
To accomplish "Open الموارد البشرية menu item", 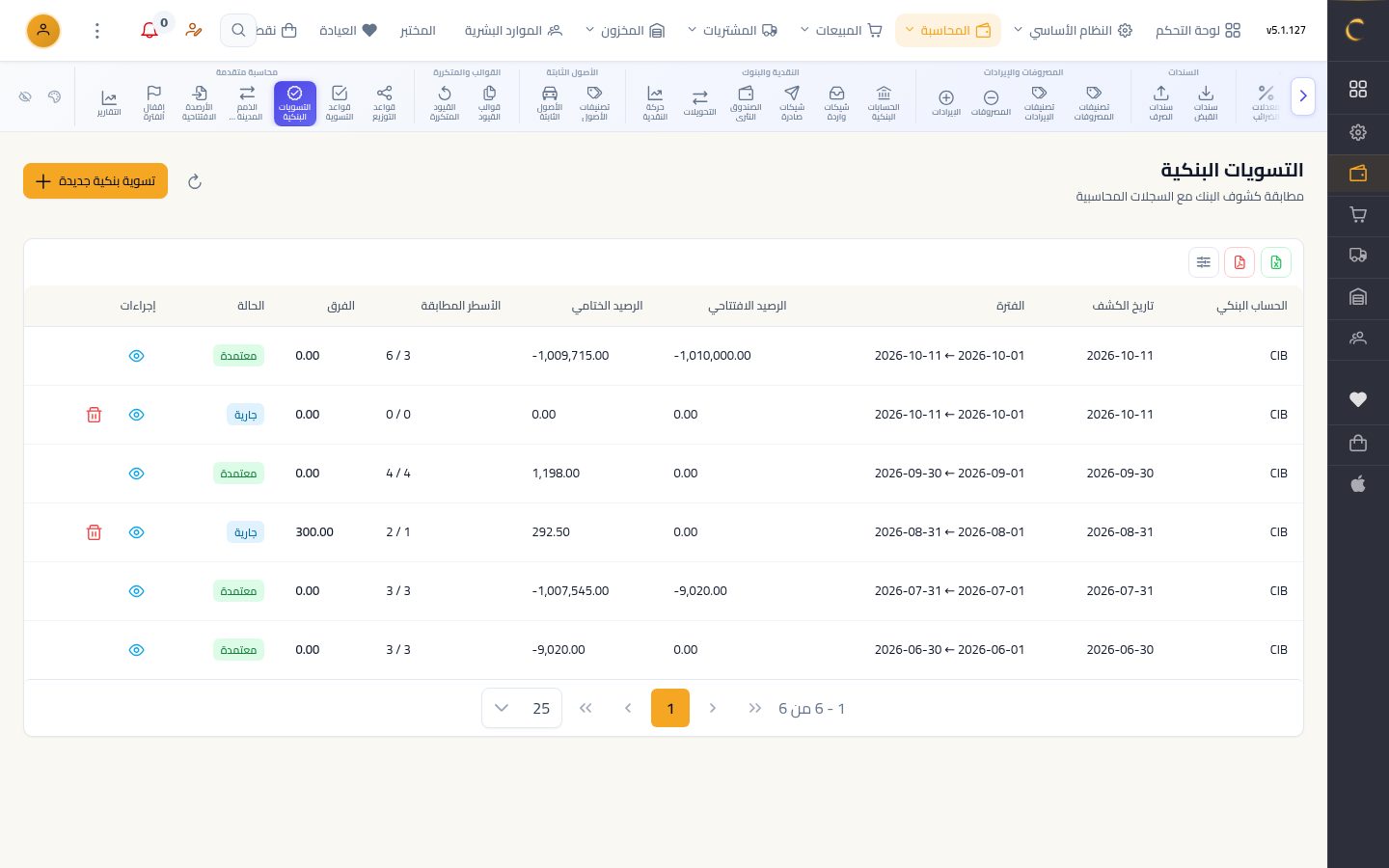I will click(x=513, y=31).
